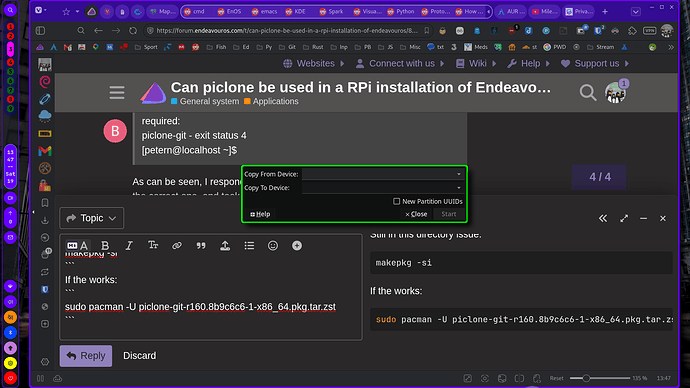Image resolution: width=690 pixels, height=388 pixels.
Task: Expand the Support us menu
Action: (x=595, y=63)
